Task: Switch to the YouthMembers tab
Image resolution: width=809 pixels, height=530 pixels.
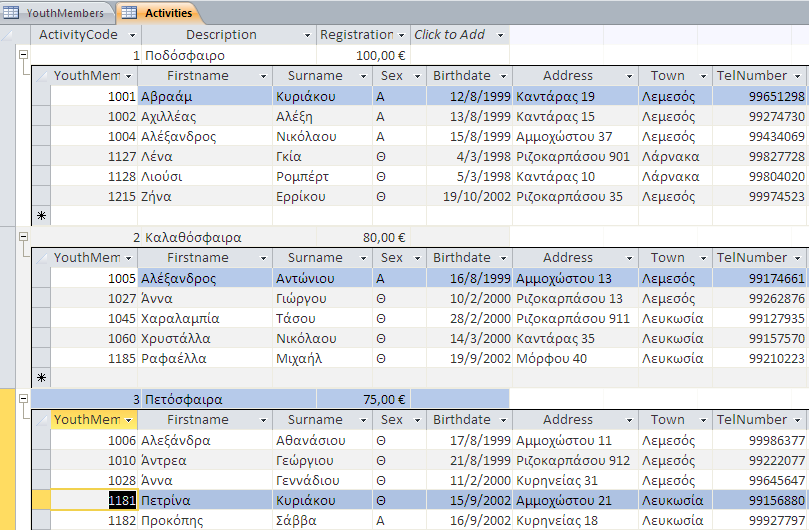Action: pyautogui.click(x=57, y=13)
